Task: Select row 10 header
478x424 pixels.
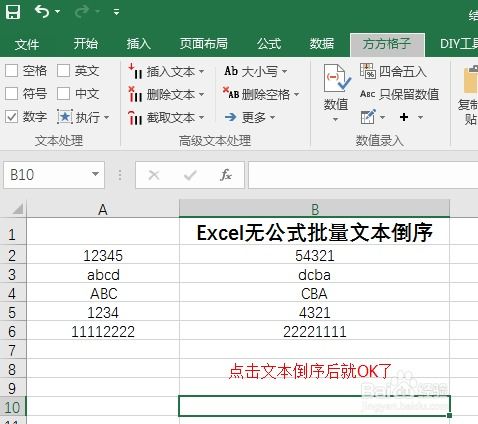Action: [x=12, y=407]
